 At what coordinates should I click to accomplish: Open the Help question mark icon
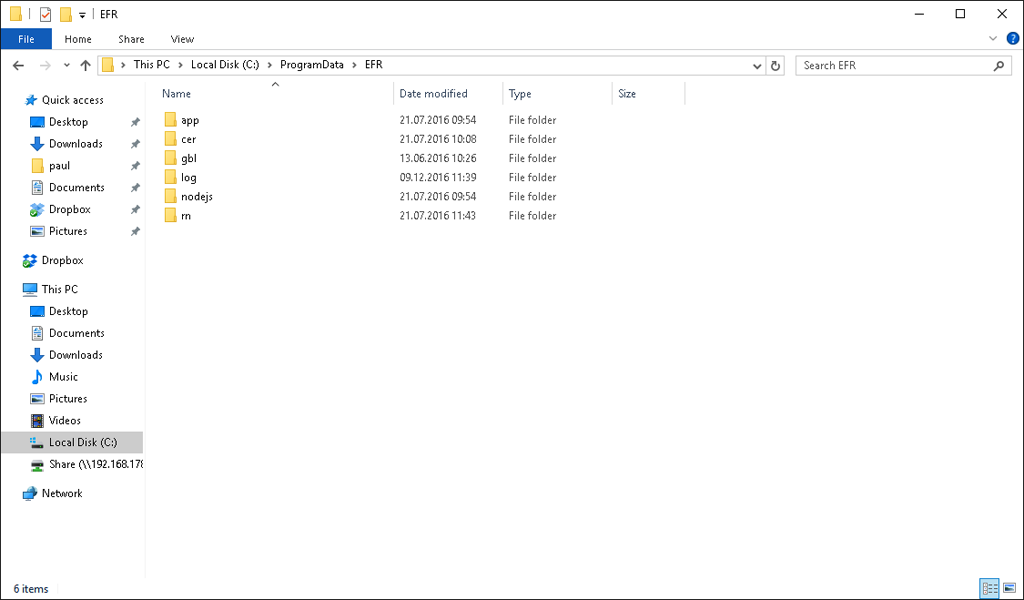point(1012,39)
